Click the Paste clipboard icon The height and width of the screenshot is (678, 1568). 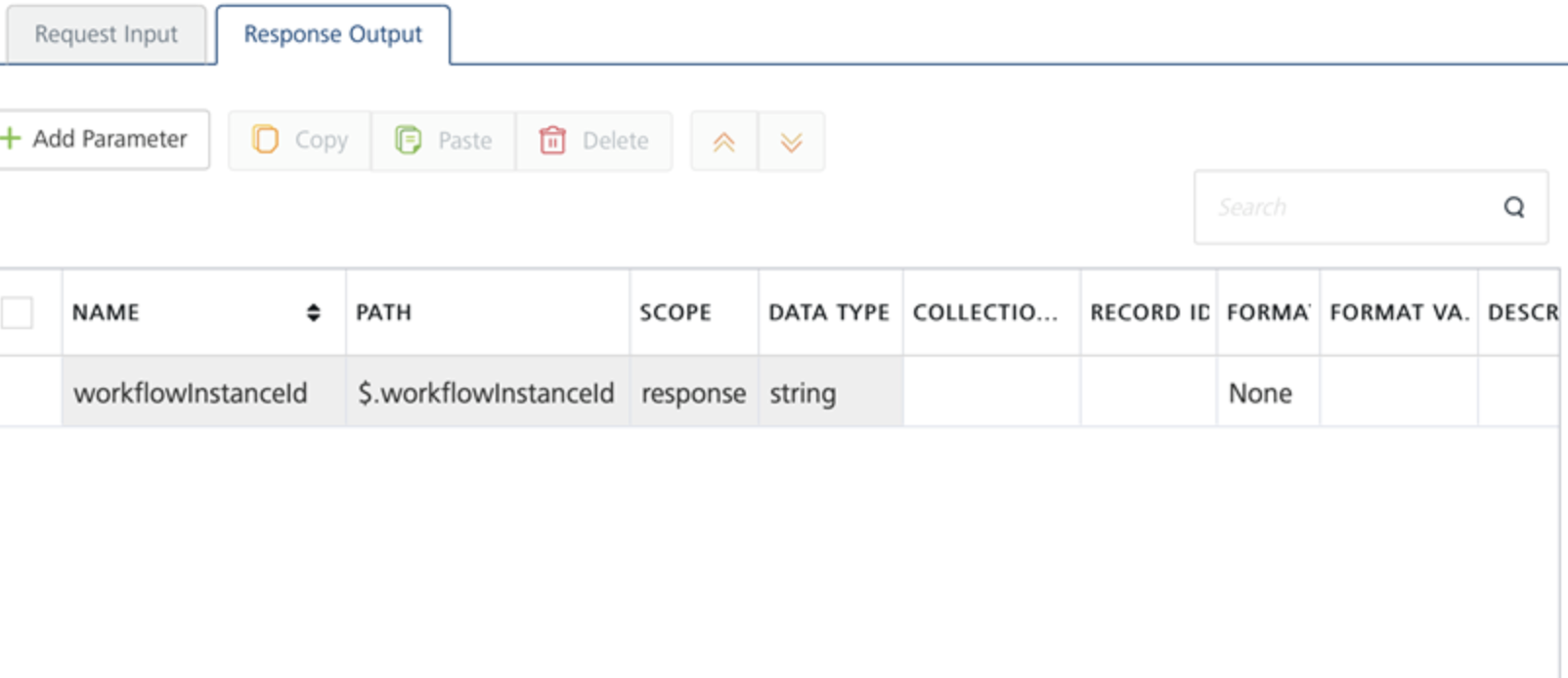coord(408,141)
